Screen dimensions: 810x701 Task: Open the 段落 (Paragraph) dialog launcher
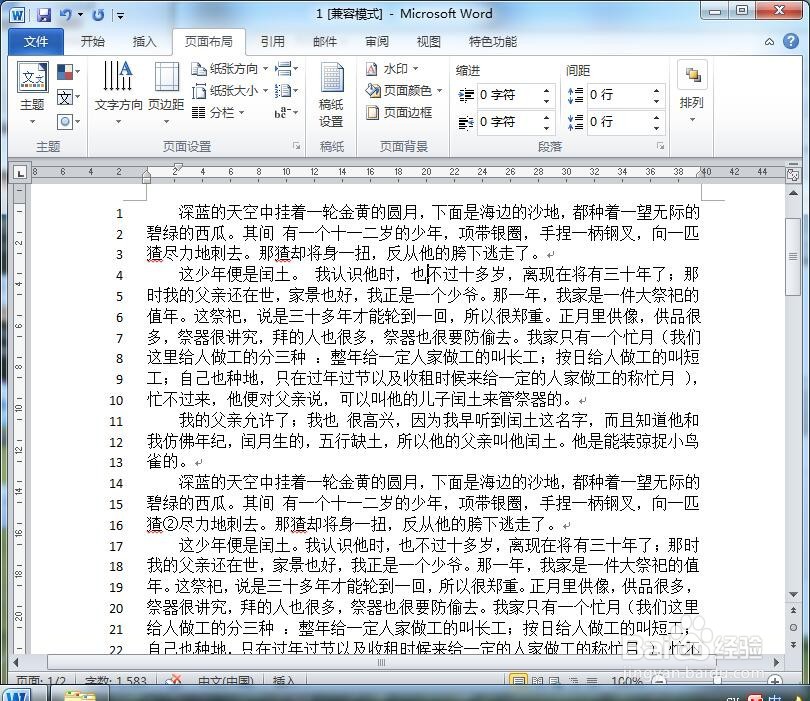click(659, 147)
